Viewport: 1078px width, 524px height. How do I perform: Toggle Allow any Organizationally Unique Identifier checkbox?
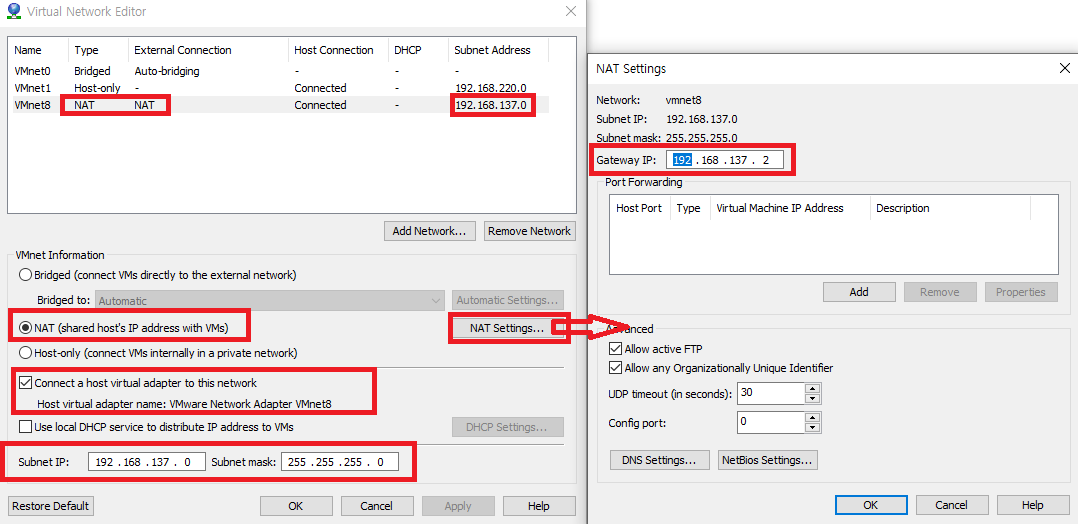tap(615, 368)
